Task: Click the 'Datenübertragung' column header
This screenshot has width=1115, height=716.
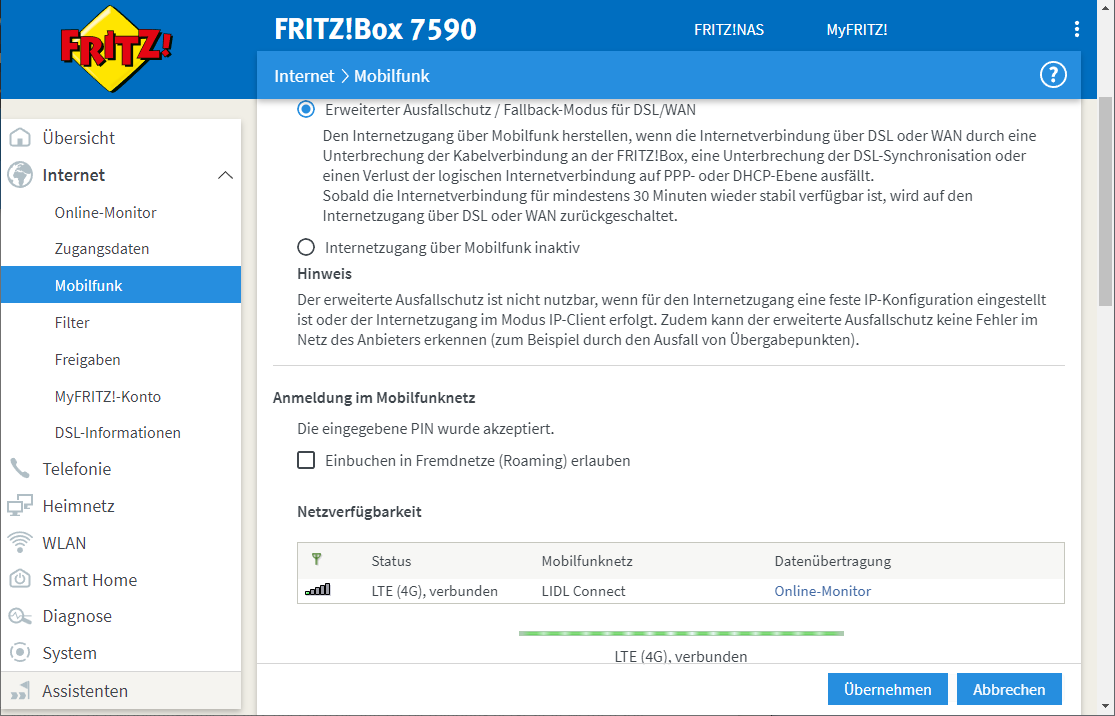Action: pos(833,561)
